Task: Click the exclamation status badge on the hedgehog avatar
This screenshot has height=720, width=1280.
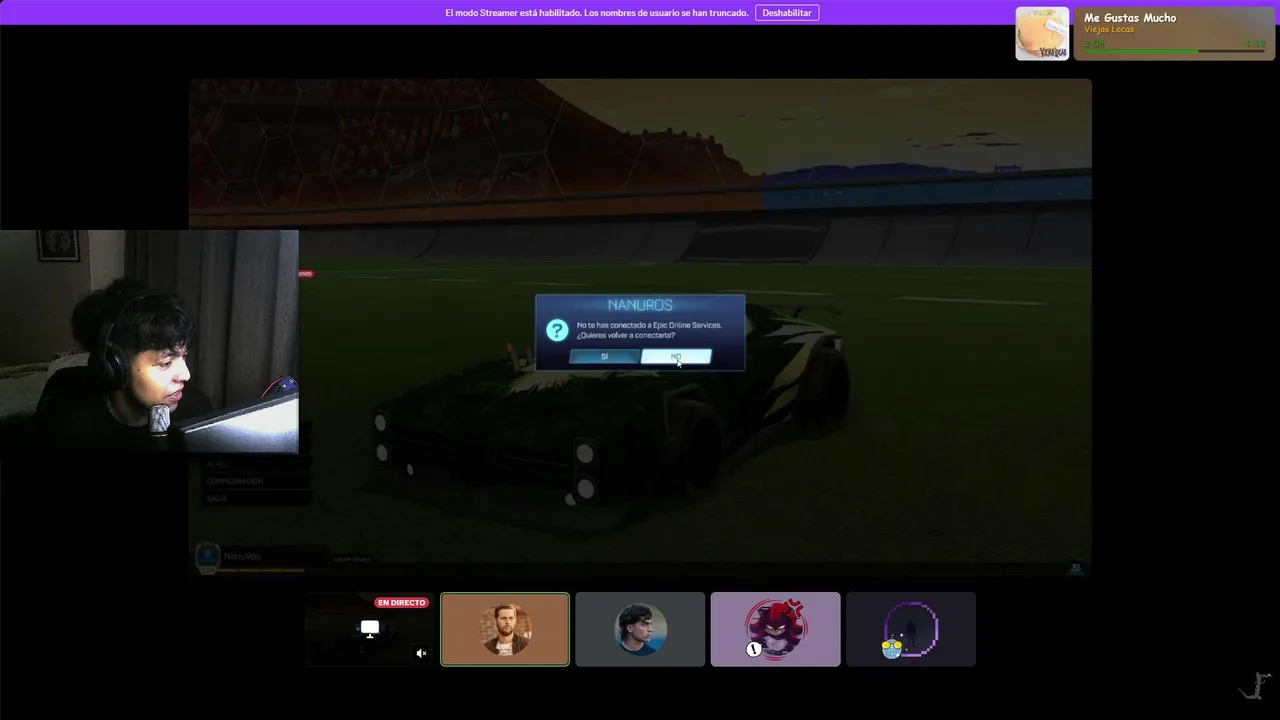Action: pos(754,649)
